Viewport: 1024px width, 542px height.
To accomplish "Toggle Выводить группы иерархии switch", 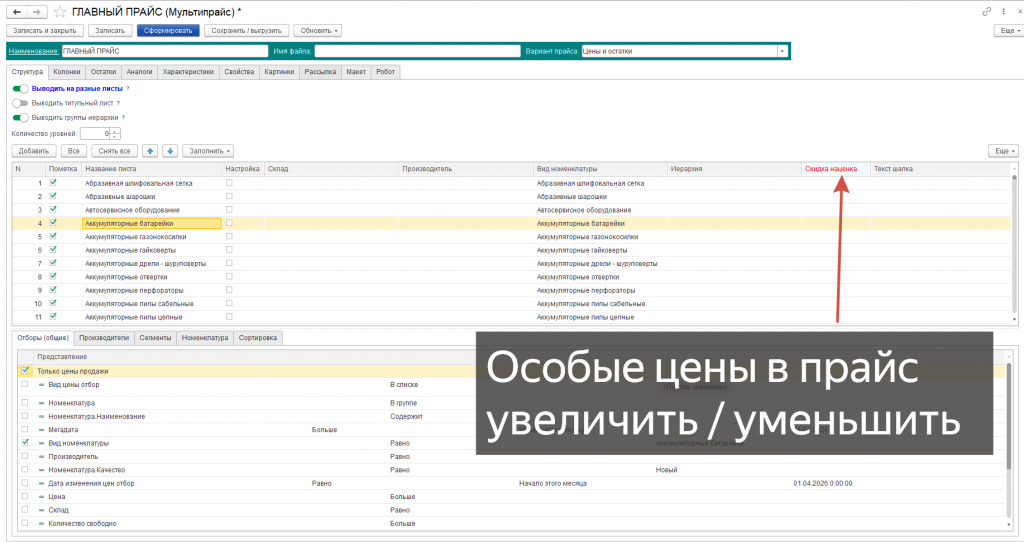I will coord(20,118).
